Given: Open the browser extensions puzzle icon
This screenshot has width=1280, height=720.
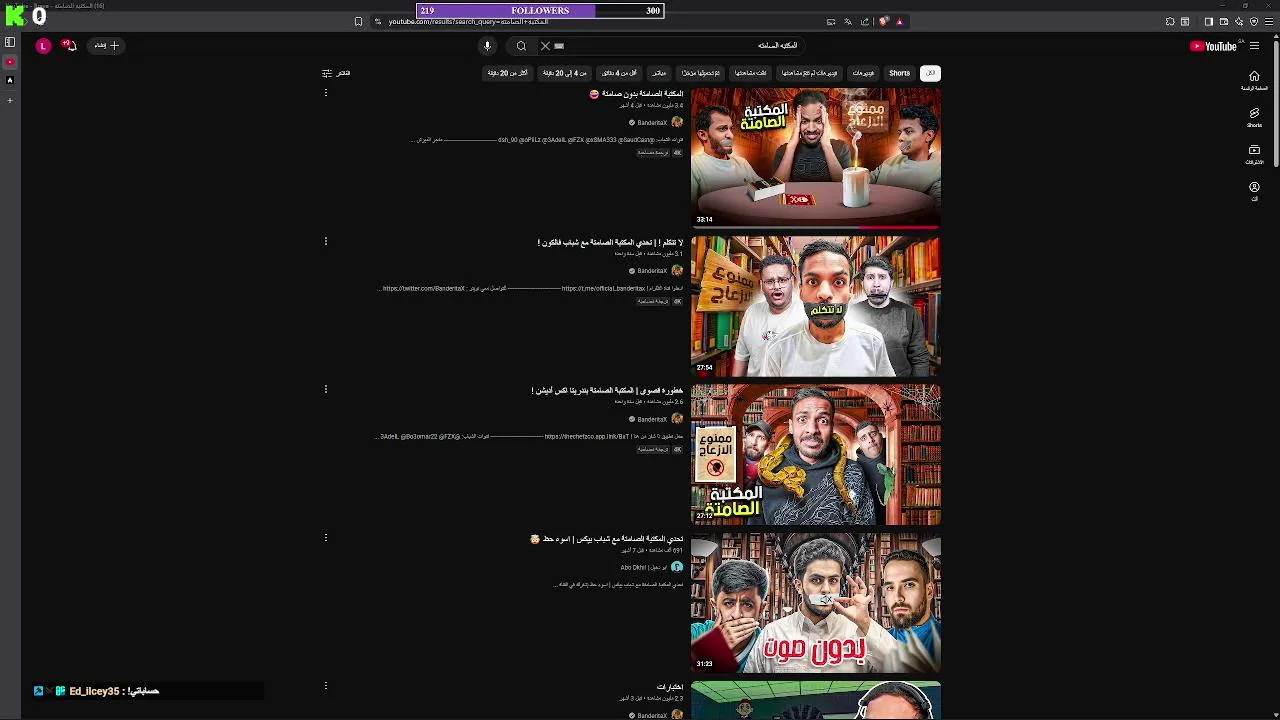Looking at the screenshot, I should coord(1170,22).
